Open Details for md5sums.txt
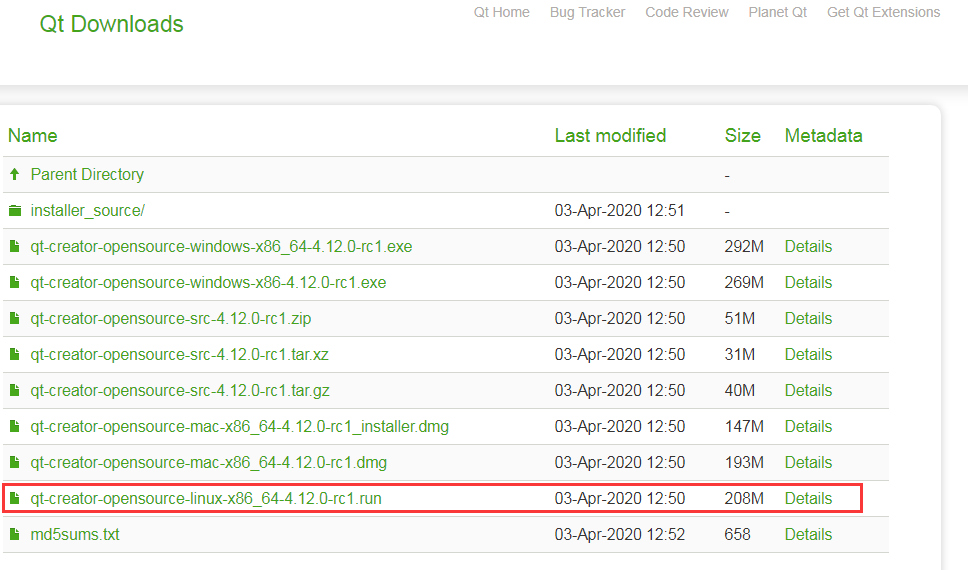Viewport: 968px width, 570px height. point(808,534)
